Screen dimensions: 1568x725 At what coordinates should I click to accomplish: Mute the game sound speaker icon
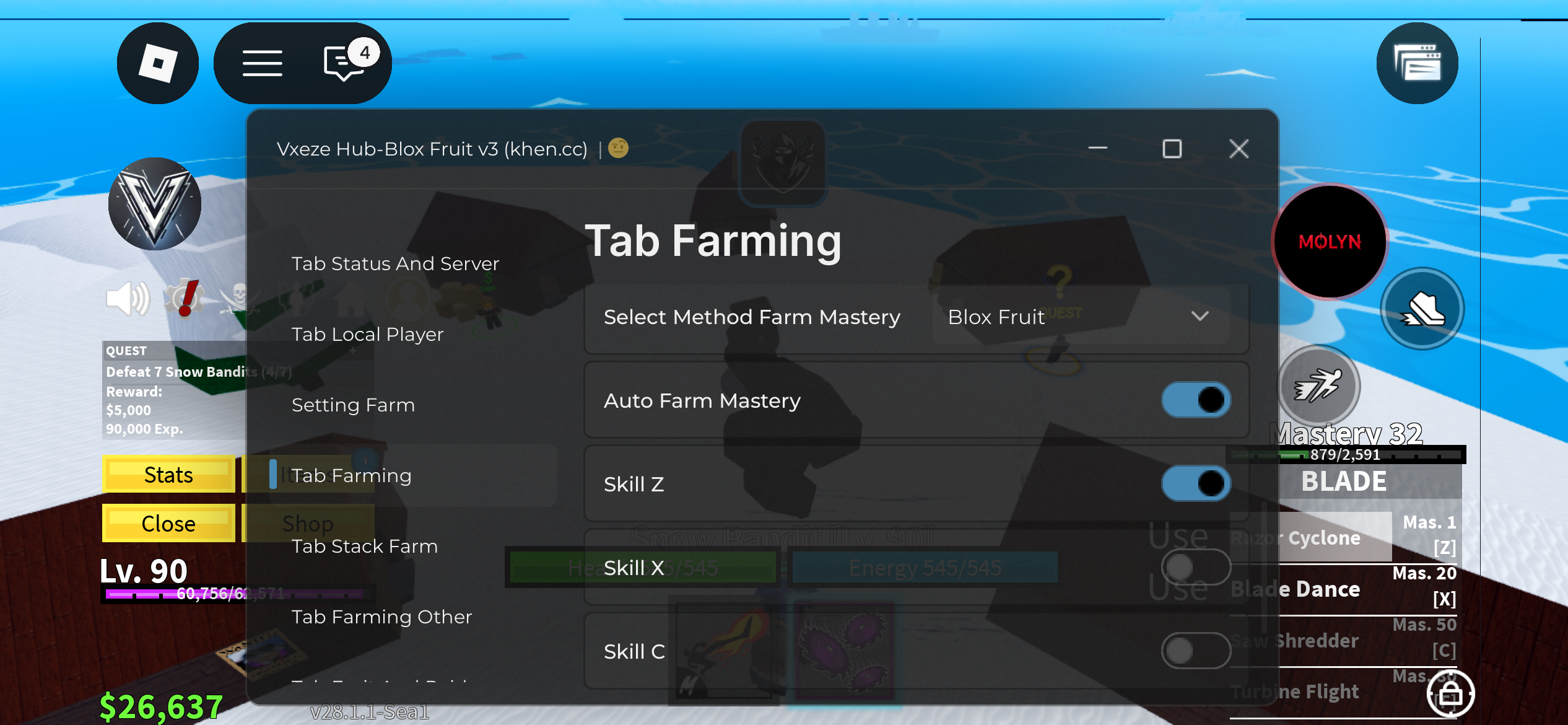(128, 298)
